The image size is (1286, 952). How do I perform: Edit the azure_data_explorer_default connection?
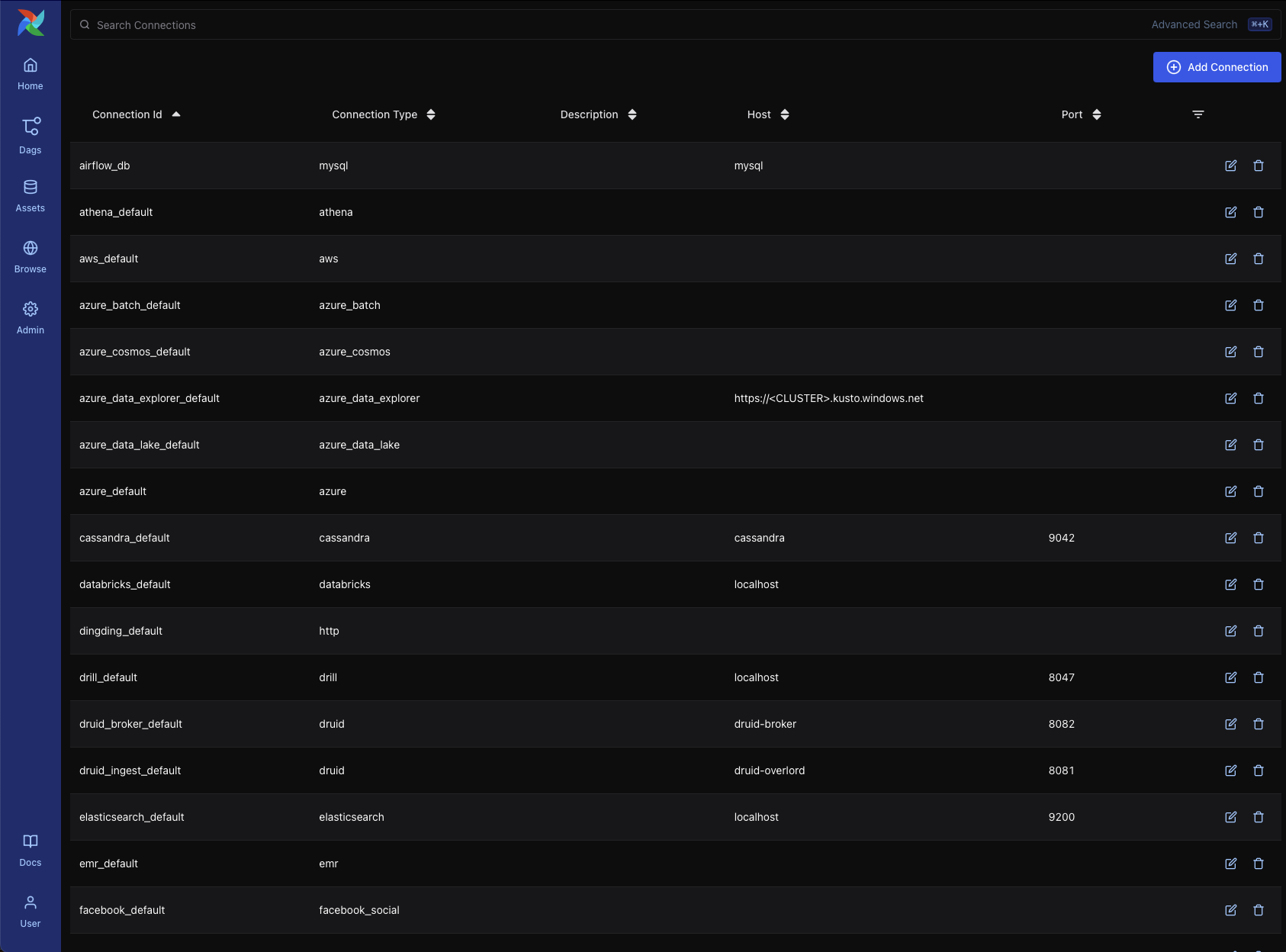point(1230,398)
